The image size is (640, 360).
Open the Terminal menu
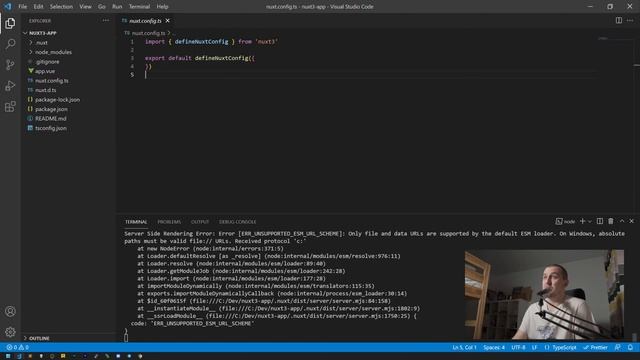(139, 7)
